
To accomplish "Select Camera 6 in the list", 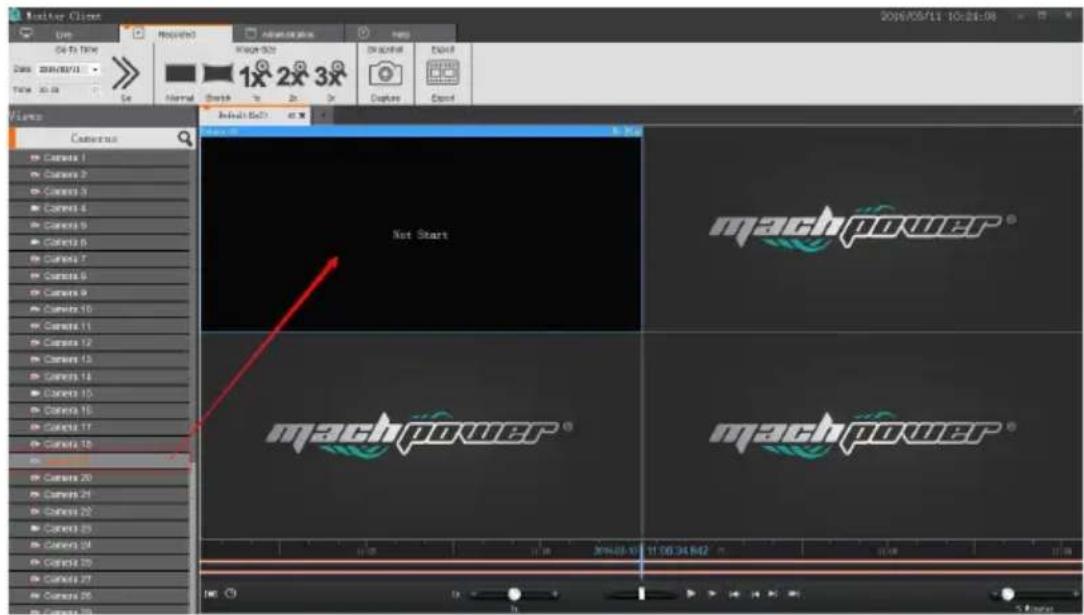I will [x=100, y=243].
